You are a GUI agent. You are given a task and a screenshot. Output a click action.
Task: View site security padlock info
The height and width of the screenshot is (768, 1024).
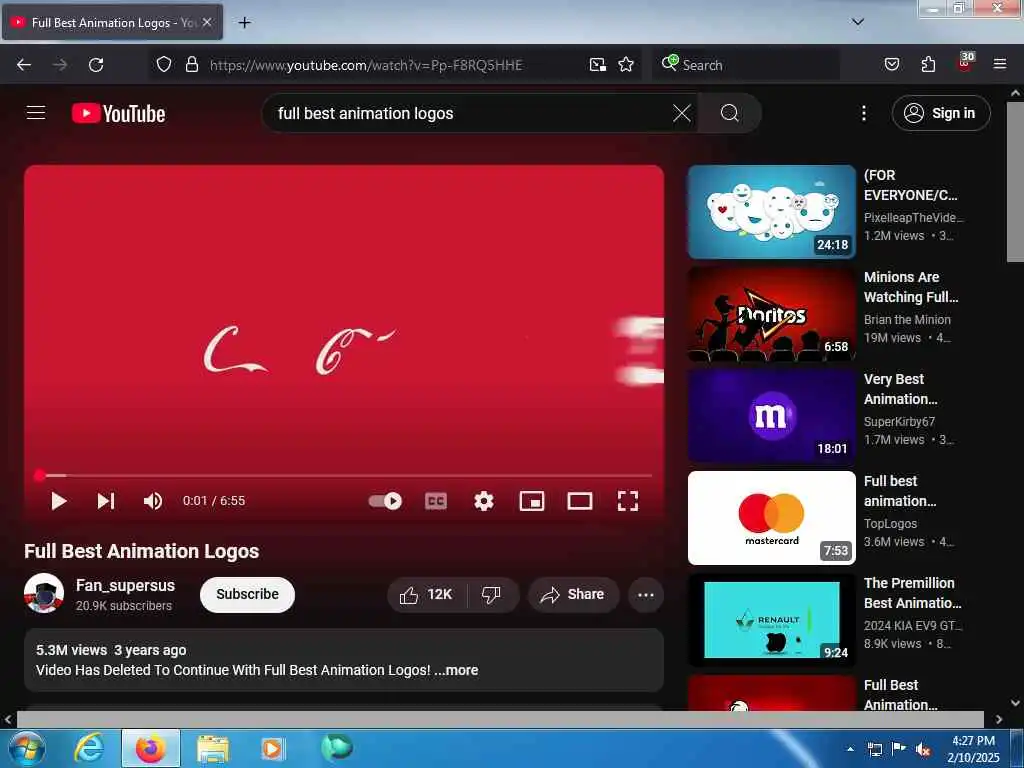coord(191,64)
